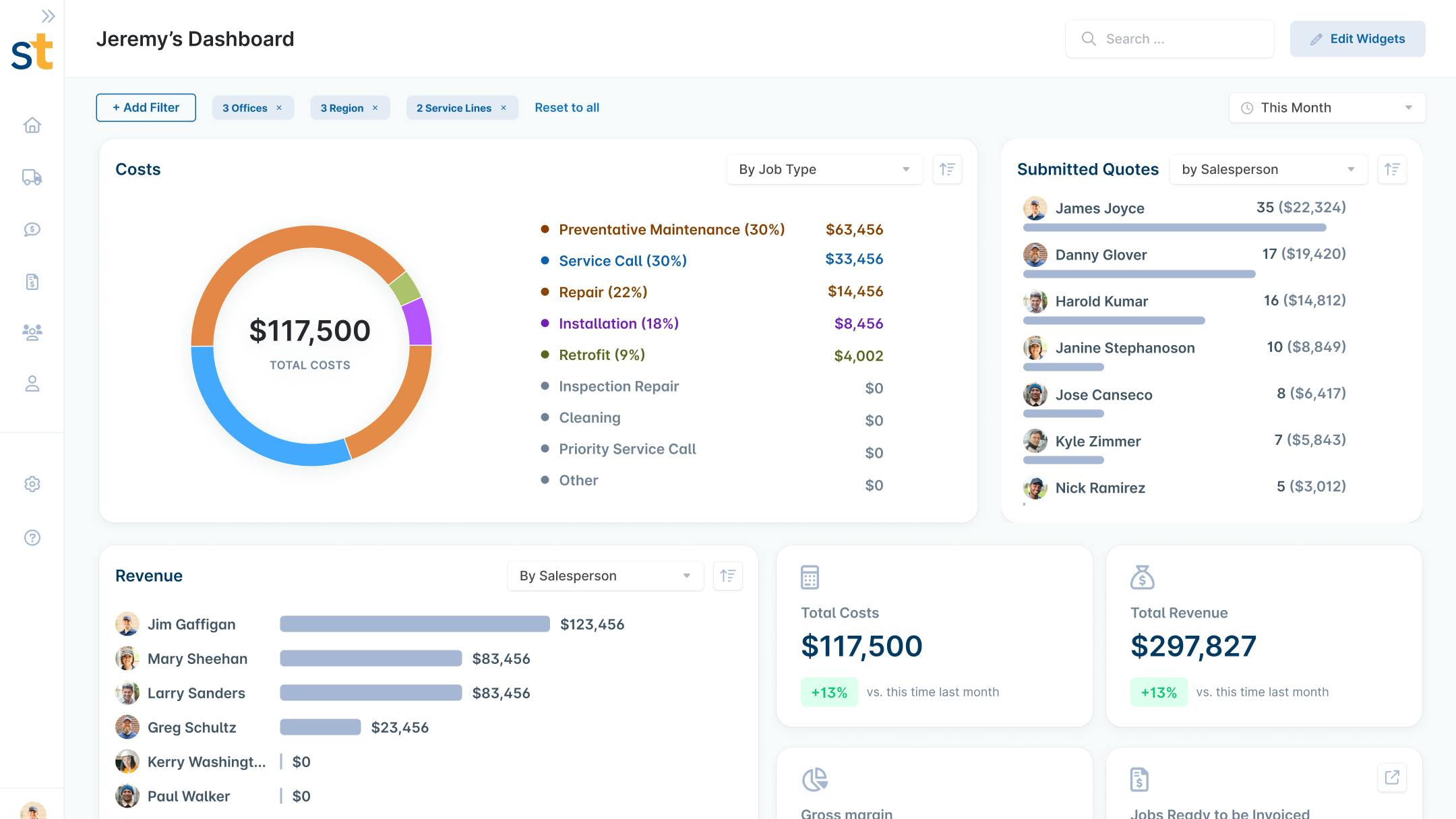The image size is (1456, 819).
Task: Open the Home icon in the sidebar
Action: click(x=32, y=125)
